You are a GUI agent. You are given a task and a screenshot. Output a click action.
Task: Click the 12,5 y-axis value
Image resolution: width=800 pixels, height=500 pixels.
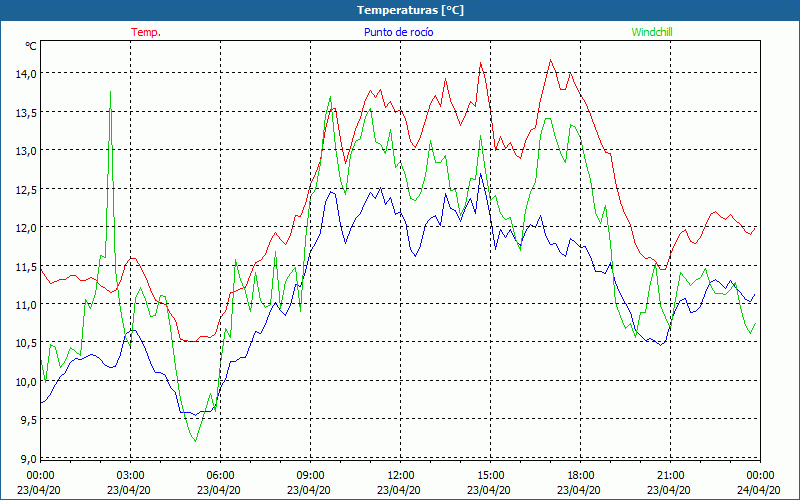pos(27,189)
